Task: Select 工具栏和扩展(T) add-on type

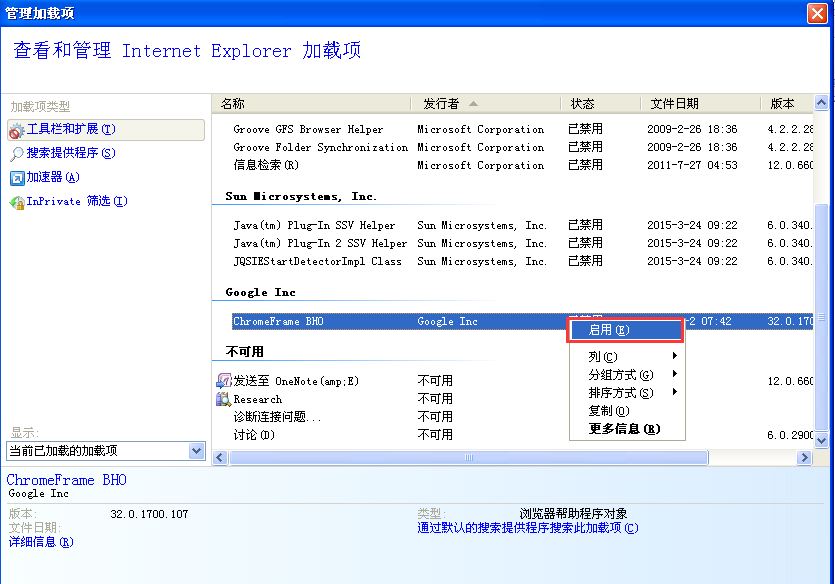Action: (106, 129)
